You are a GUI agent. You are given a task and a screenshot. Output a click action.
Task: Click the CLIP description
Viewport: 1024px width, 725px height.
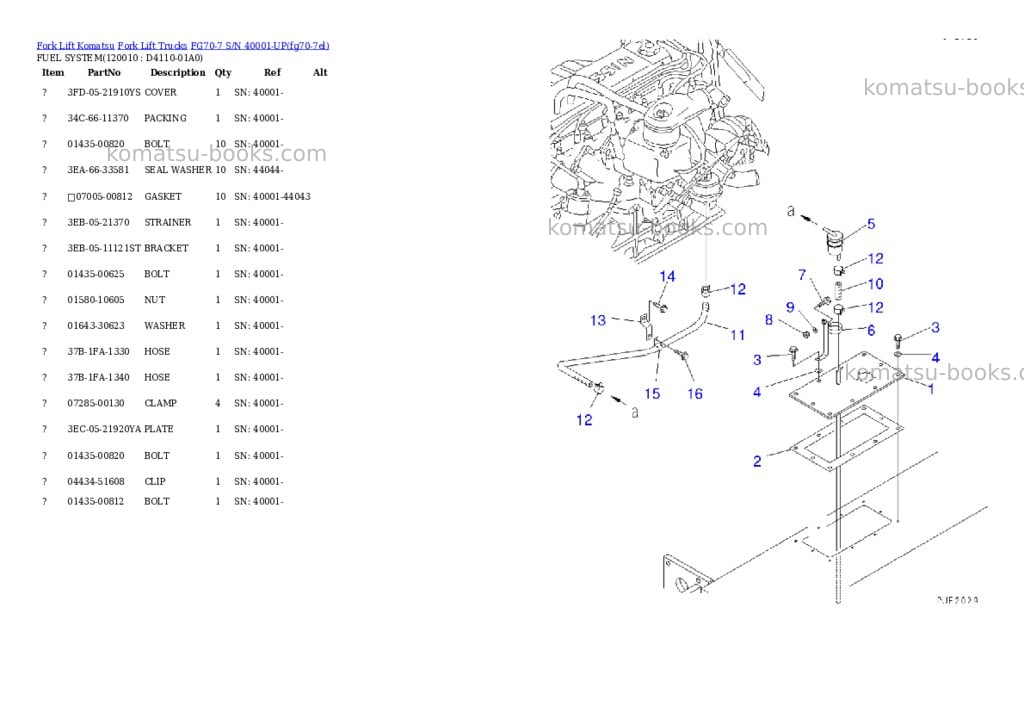[x=155, y=481]
